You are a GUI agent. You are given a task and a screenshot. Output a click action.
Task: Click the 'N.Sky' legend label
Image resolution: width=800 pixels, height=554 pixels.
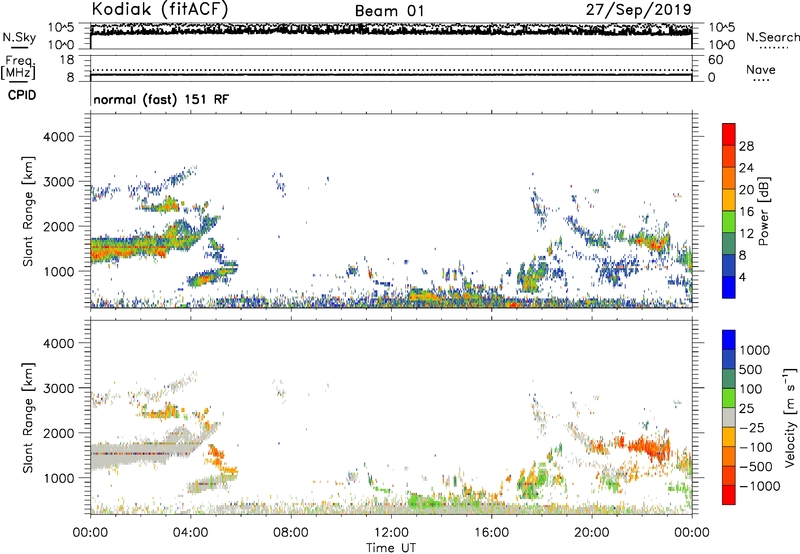pos(19,37)
